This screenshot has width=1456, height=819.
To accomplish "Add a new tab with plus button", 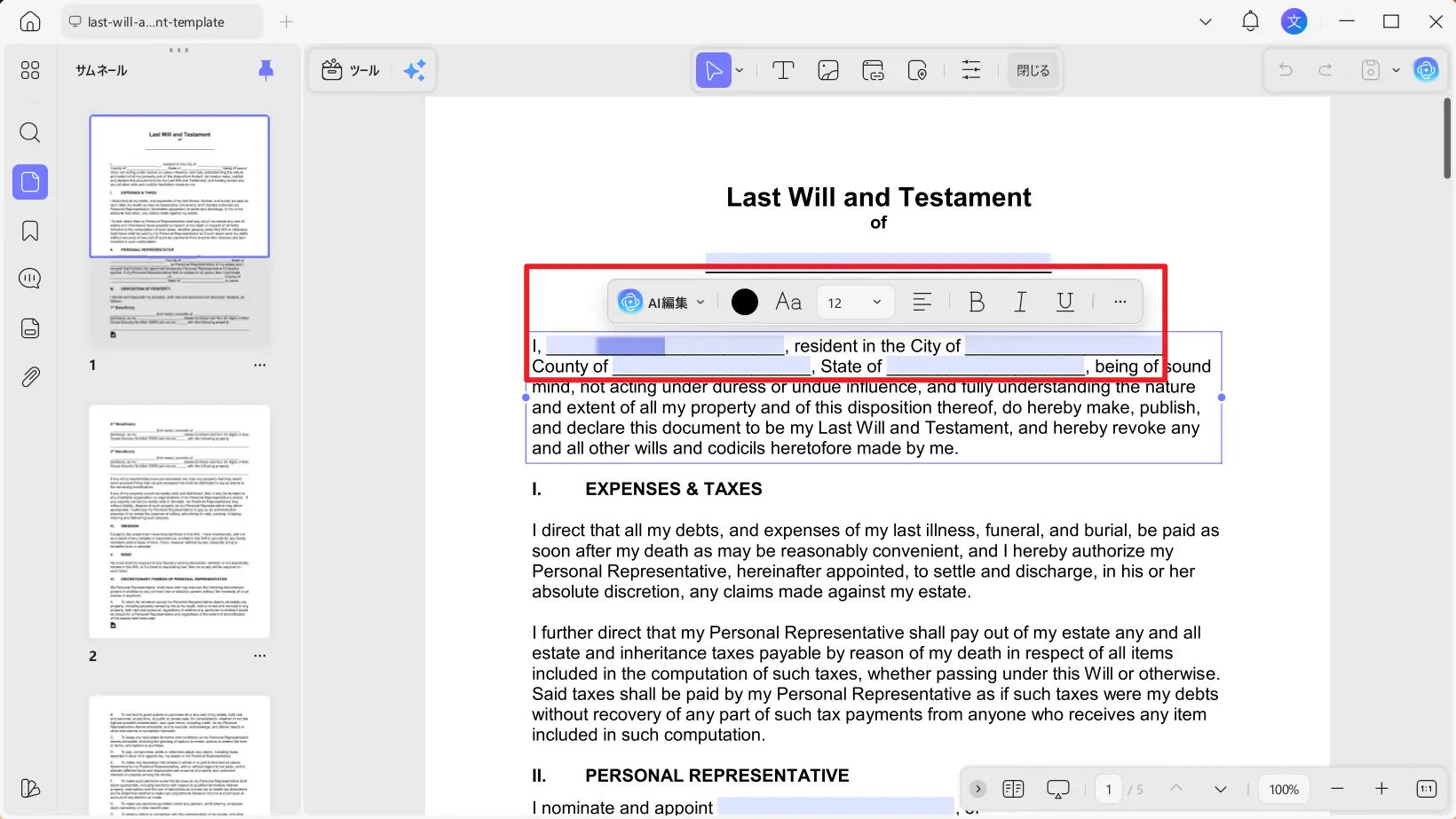I will [286, 22].
